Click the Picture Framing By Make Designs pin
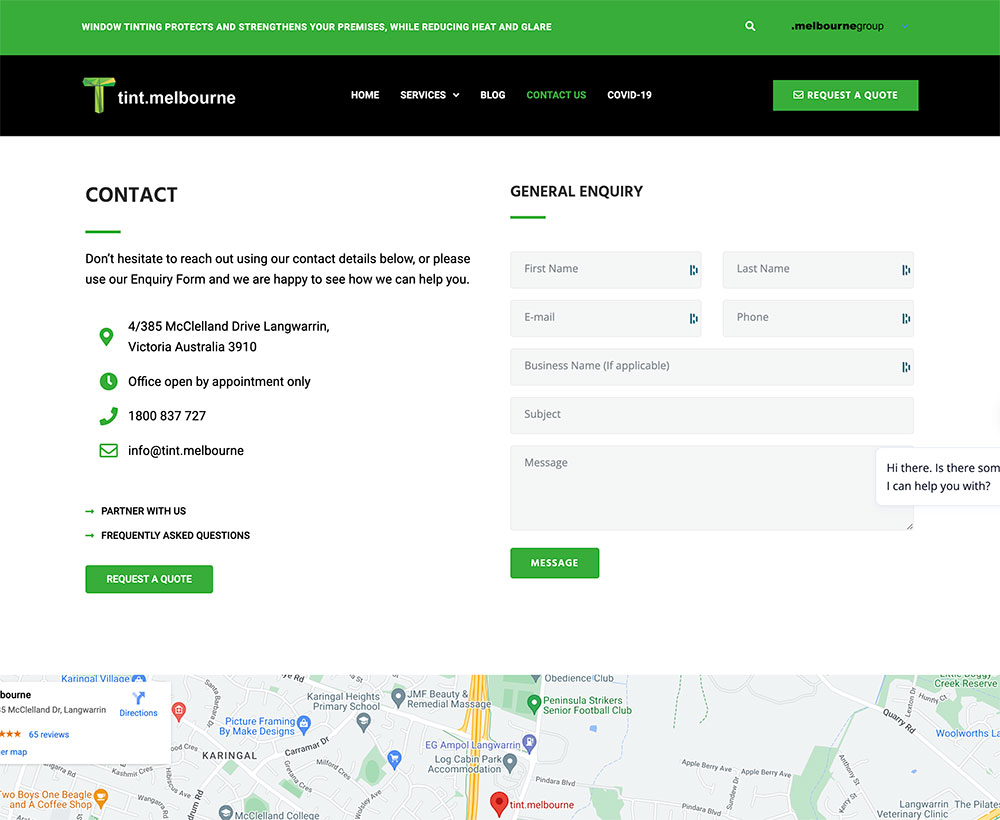This screenshot has width=1000, height=820. (304, 723)
